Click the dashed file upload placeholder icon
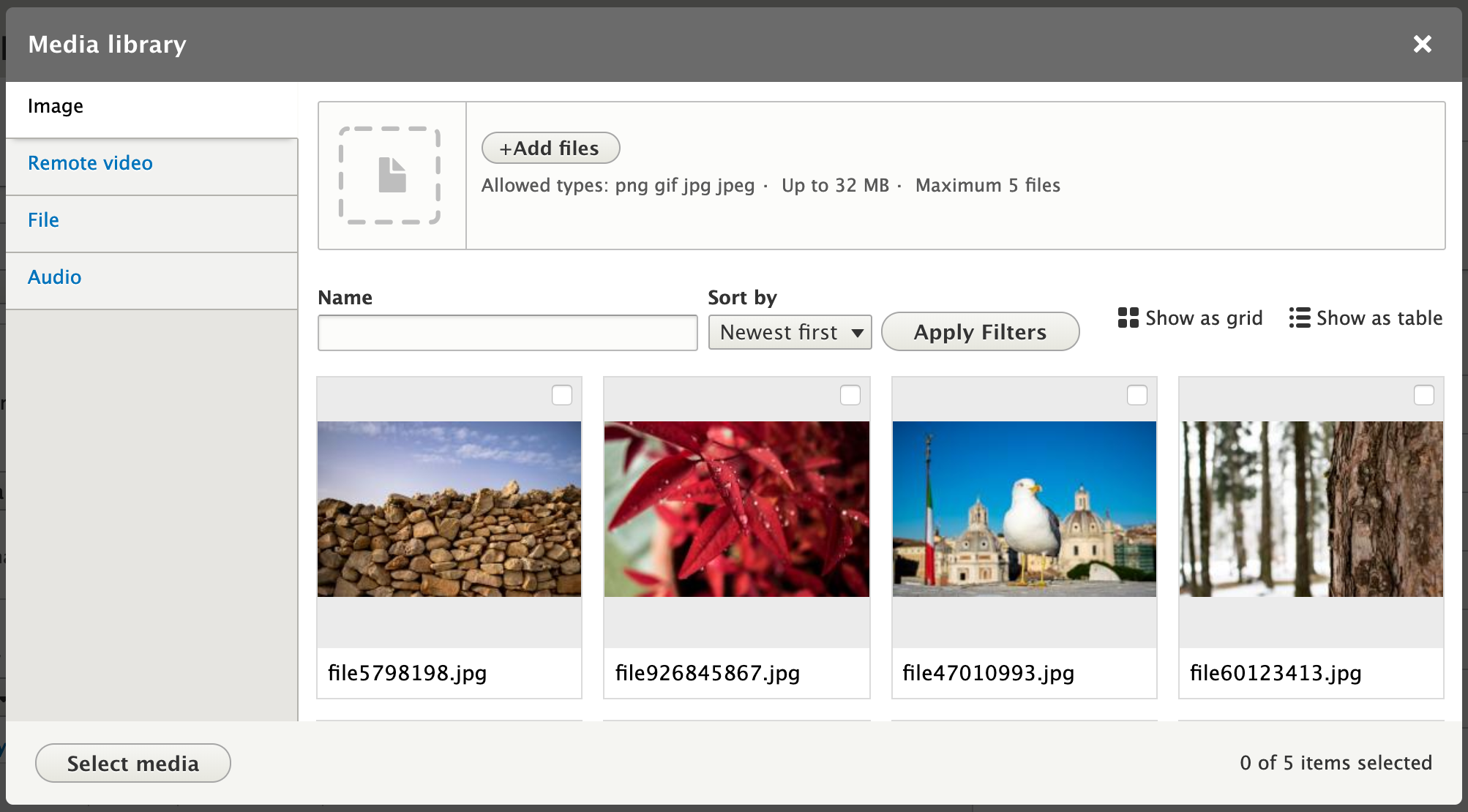Screen dimensions: 1468x812 point(391,175)
